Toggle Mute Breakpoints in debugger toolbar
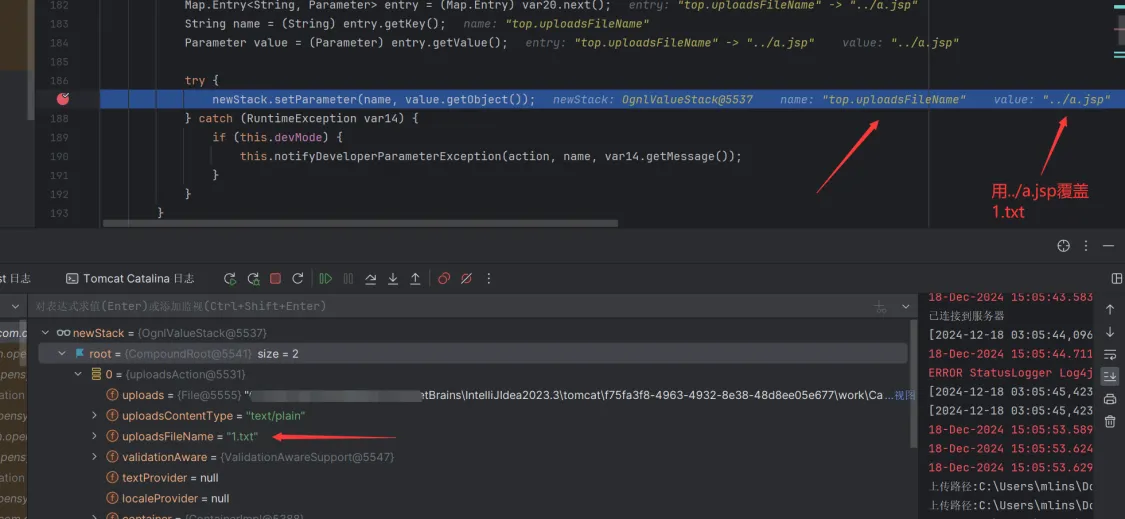Image resolution: width=1125 pixels, height=519 pixels. (x=466, y=279)
